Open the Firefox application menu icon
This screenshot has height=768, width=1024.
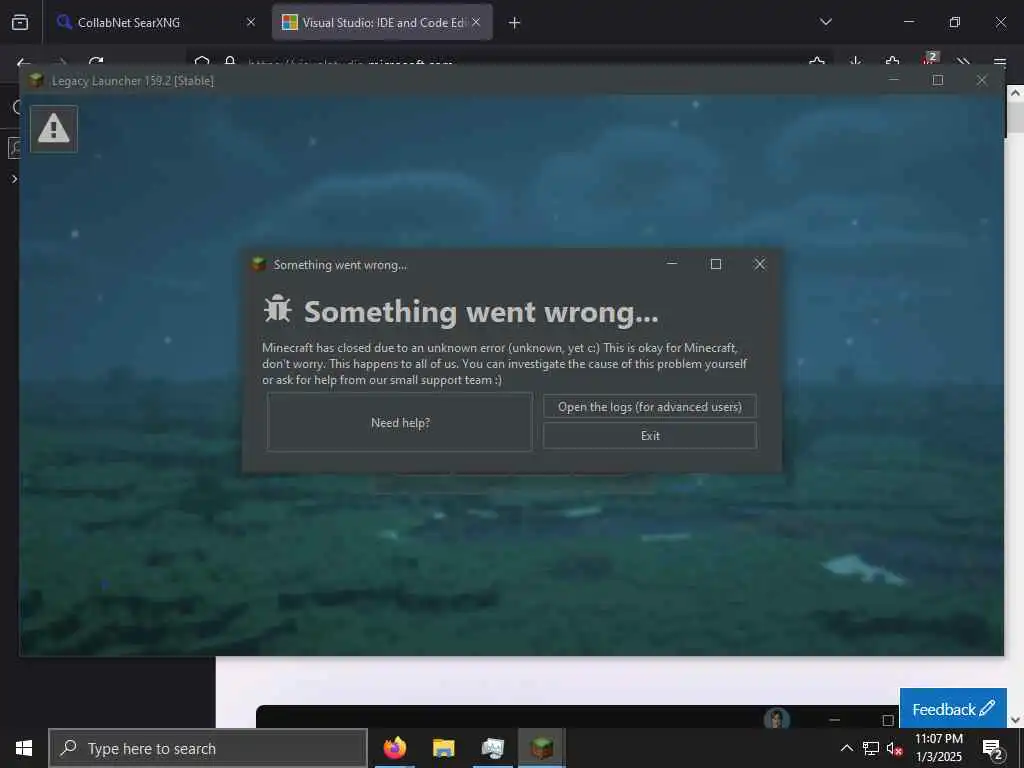pos(999,62)
